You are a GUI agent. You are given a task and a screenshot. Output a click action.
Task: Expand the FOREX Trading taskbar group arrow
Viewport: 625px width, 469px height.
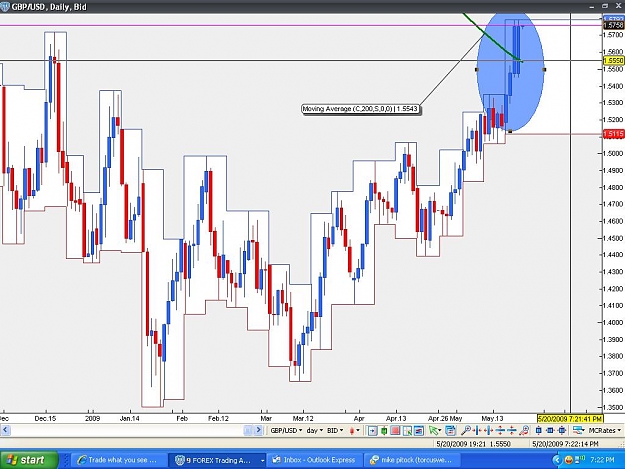[262, 460]
